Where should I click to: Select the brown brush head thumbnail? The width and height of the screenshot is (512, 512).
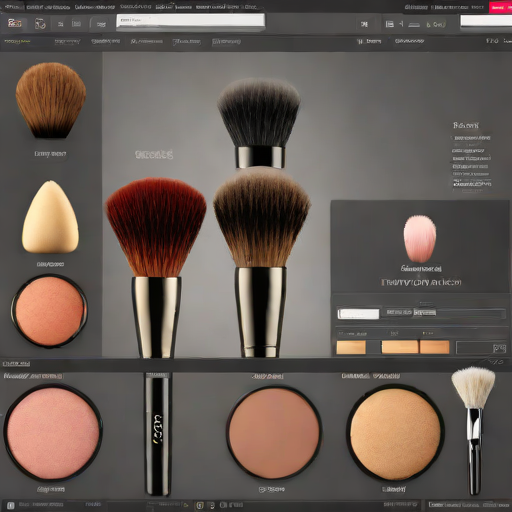pyautogui.click(x=51, y=100)
